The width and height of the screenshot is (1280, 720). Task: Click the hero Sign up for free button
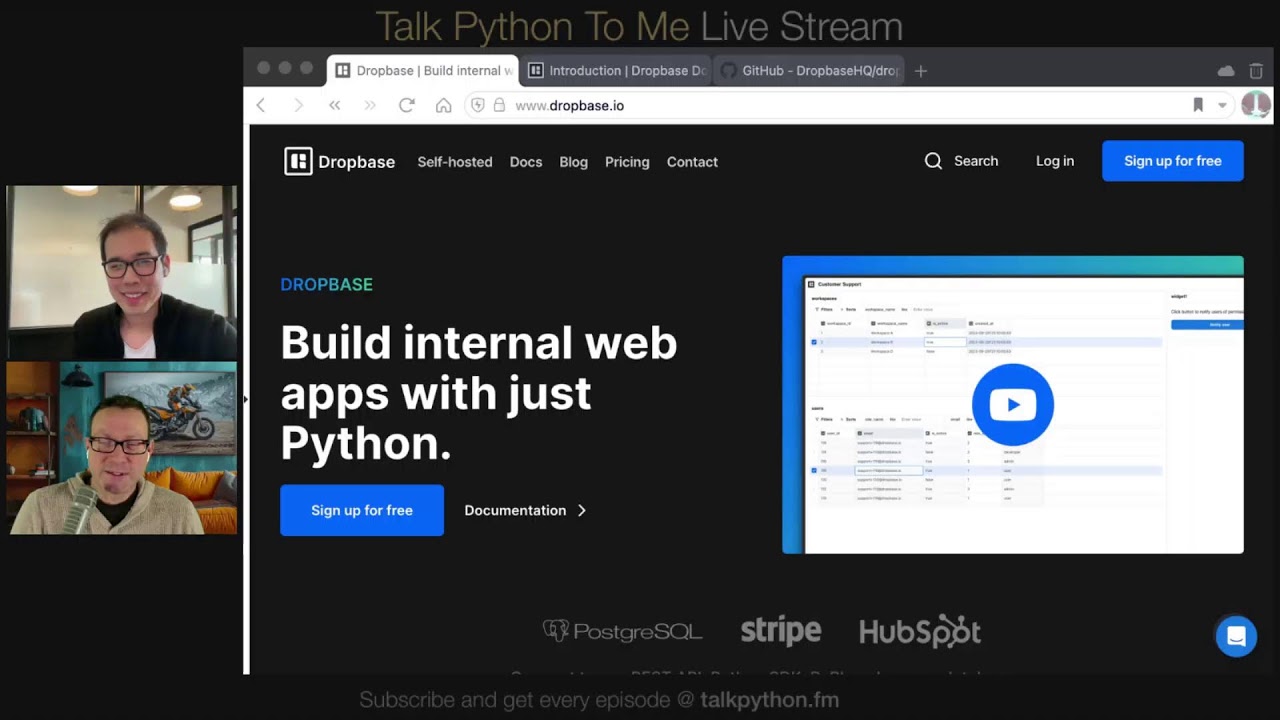[361, 510]
